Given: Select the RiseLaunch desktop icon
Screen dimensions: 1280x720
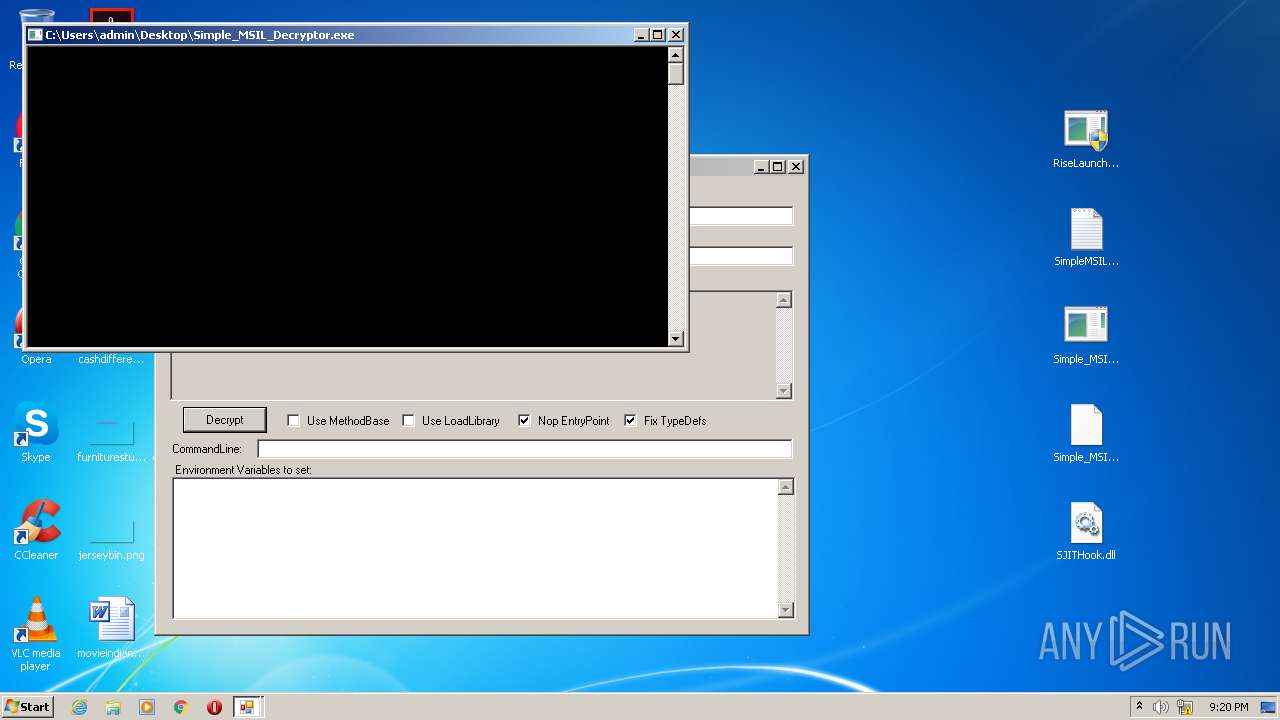Looking at the screenshot, I should click(x=1086, y=140).
